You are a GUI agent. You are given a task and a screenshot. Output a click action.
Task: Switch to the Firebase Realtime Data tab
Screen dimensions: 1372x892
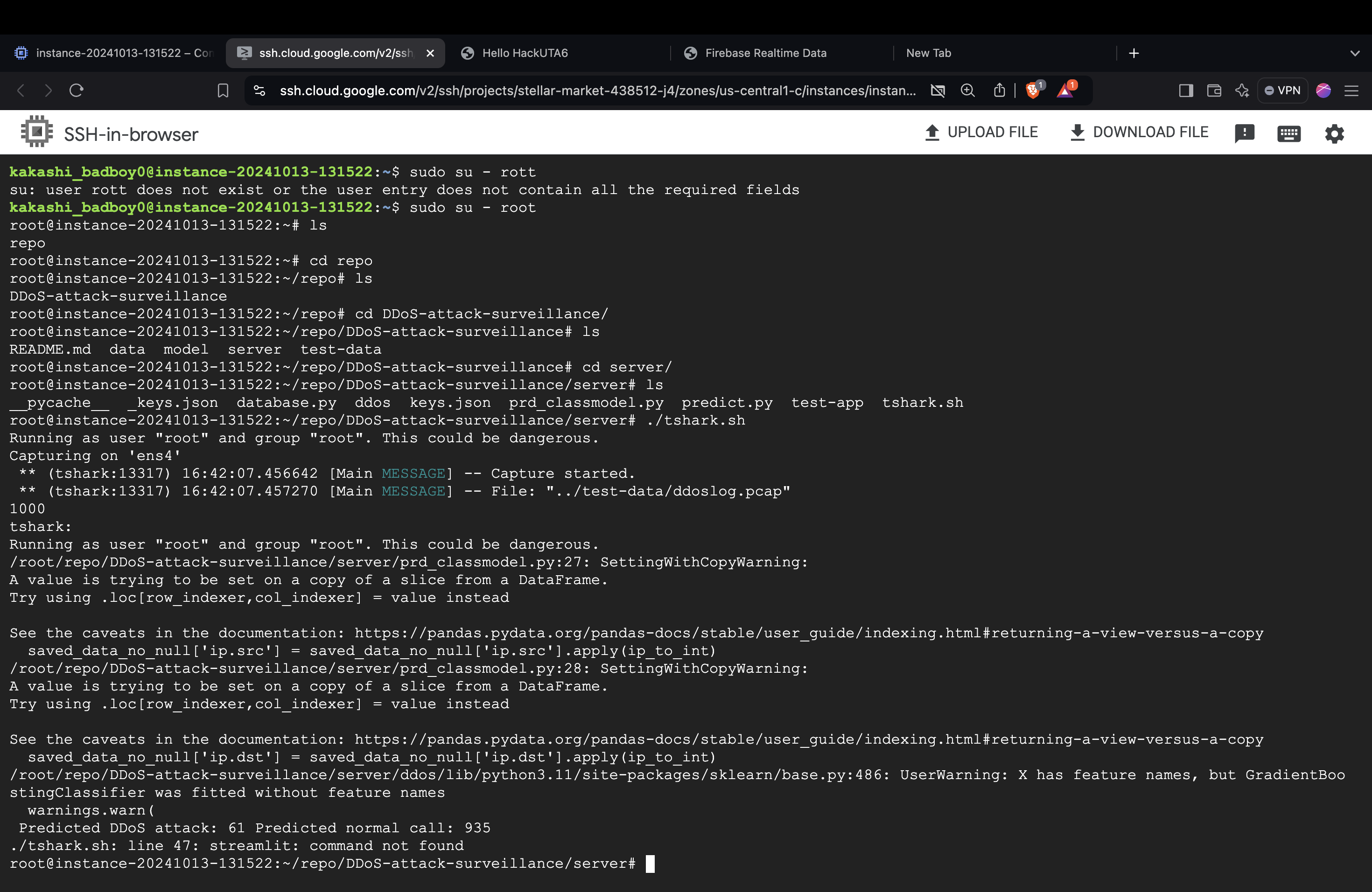tap(765, 53)
